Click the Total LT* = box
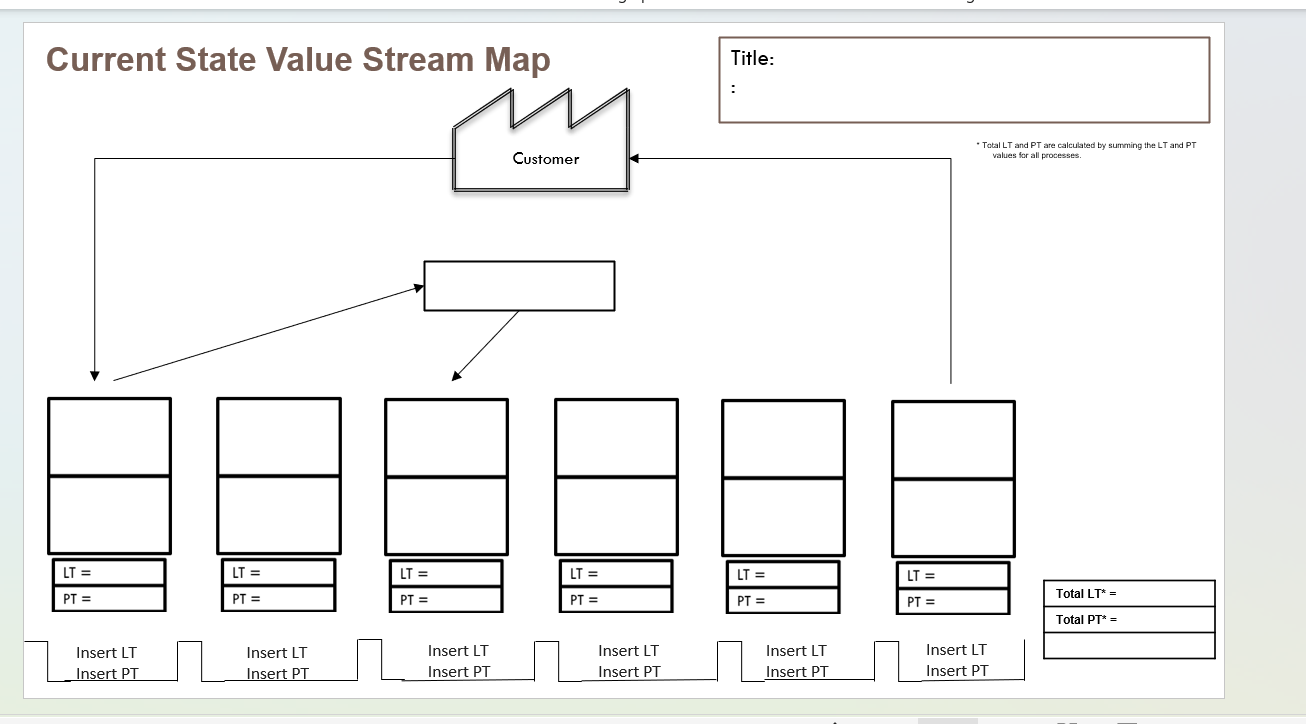Image resolution: width=1306 pixels, height=724 pixels. pyautogui.click(x=1128, y=593)
